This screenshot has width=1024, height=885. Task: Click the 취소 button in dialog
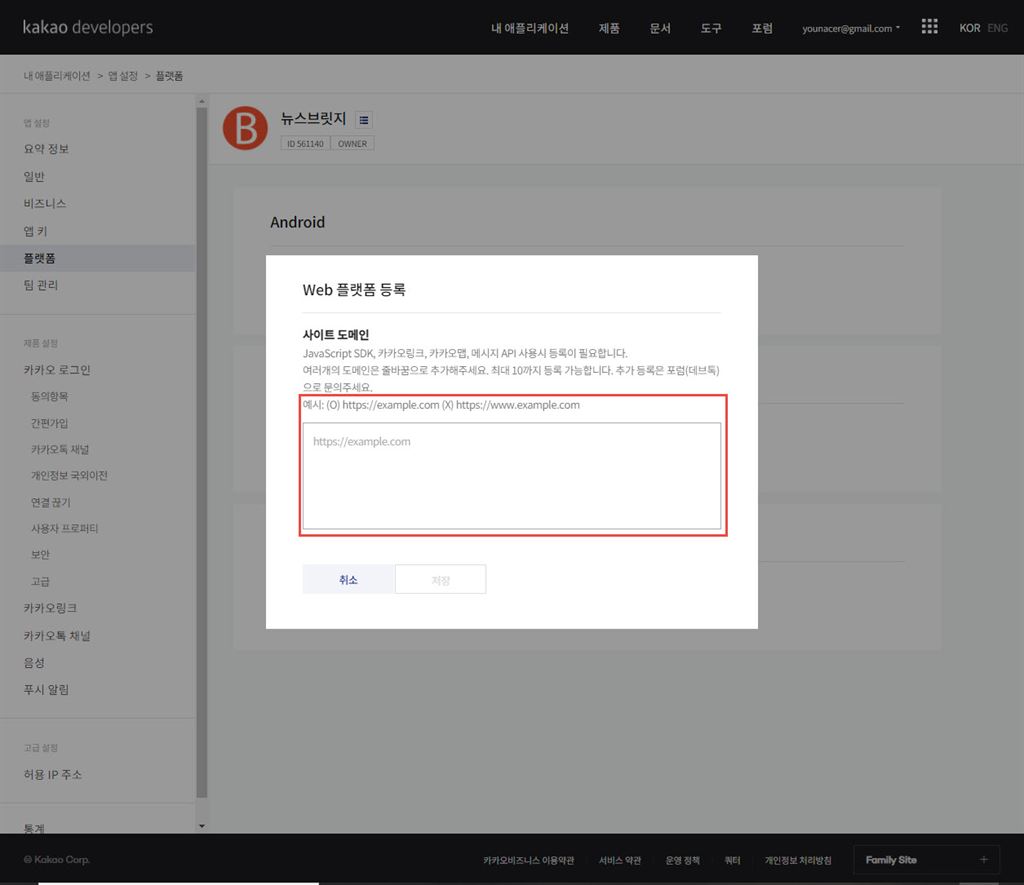(x=348, y=579)
